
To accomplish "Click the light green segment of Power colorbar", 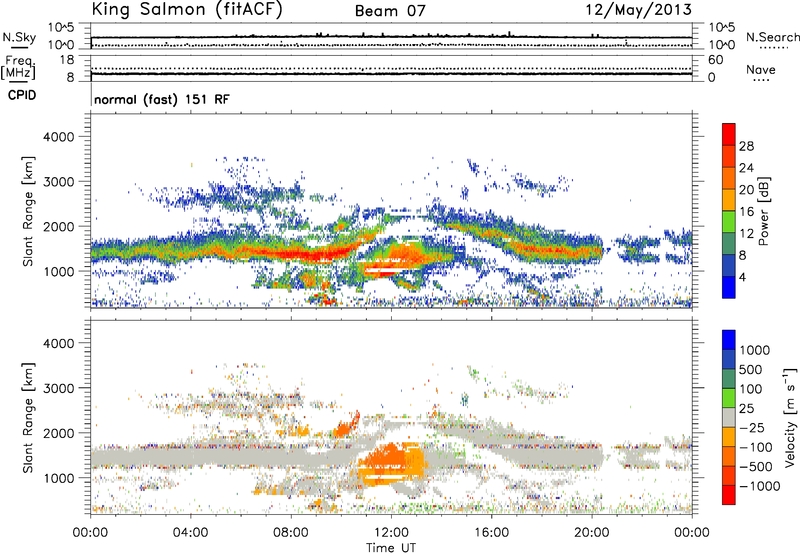I will (x=729, y=221).
